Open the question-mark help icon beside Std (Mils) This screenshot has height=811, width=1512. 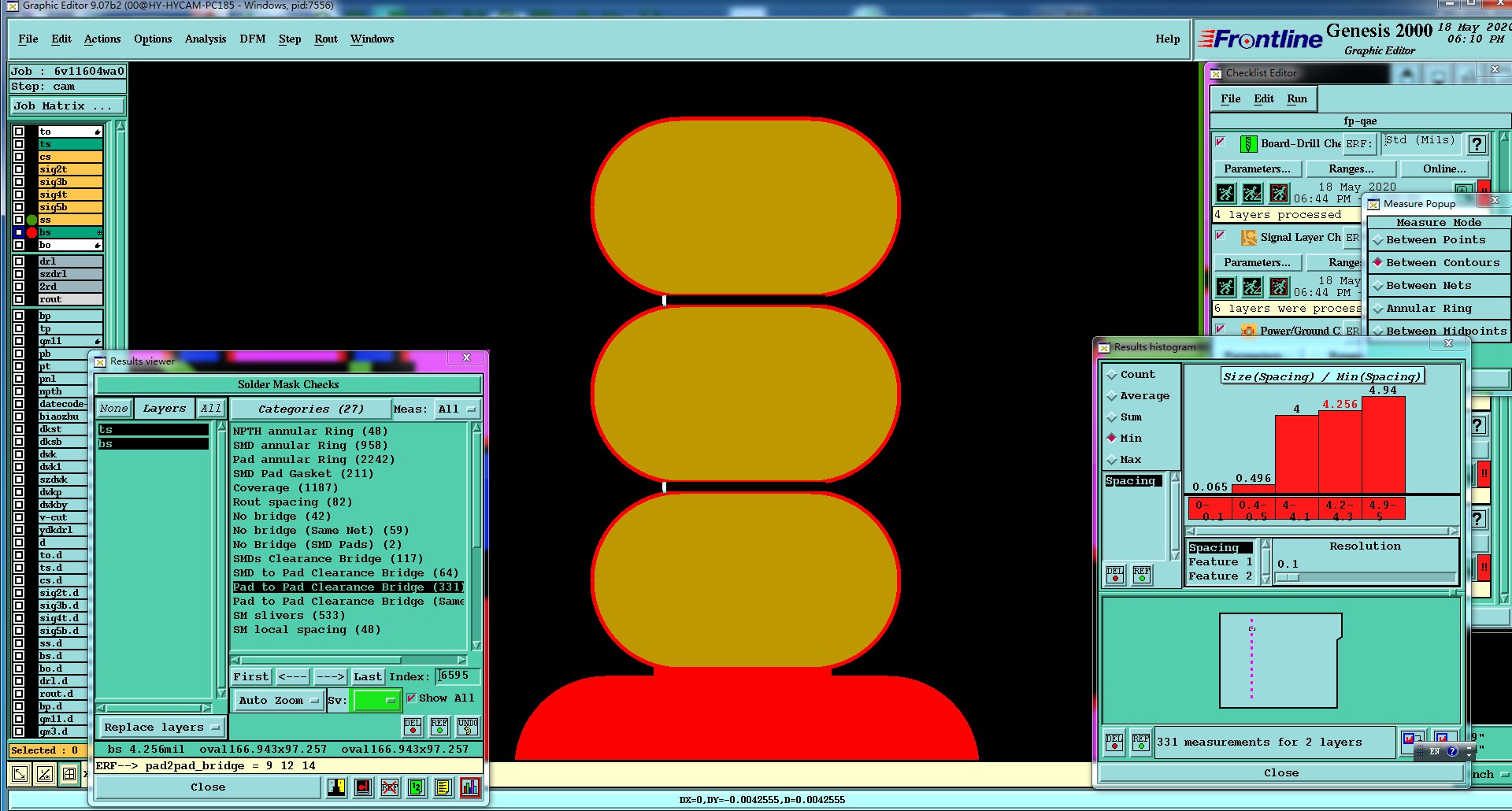tap(1477, 144)
